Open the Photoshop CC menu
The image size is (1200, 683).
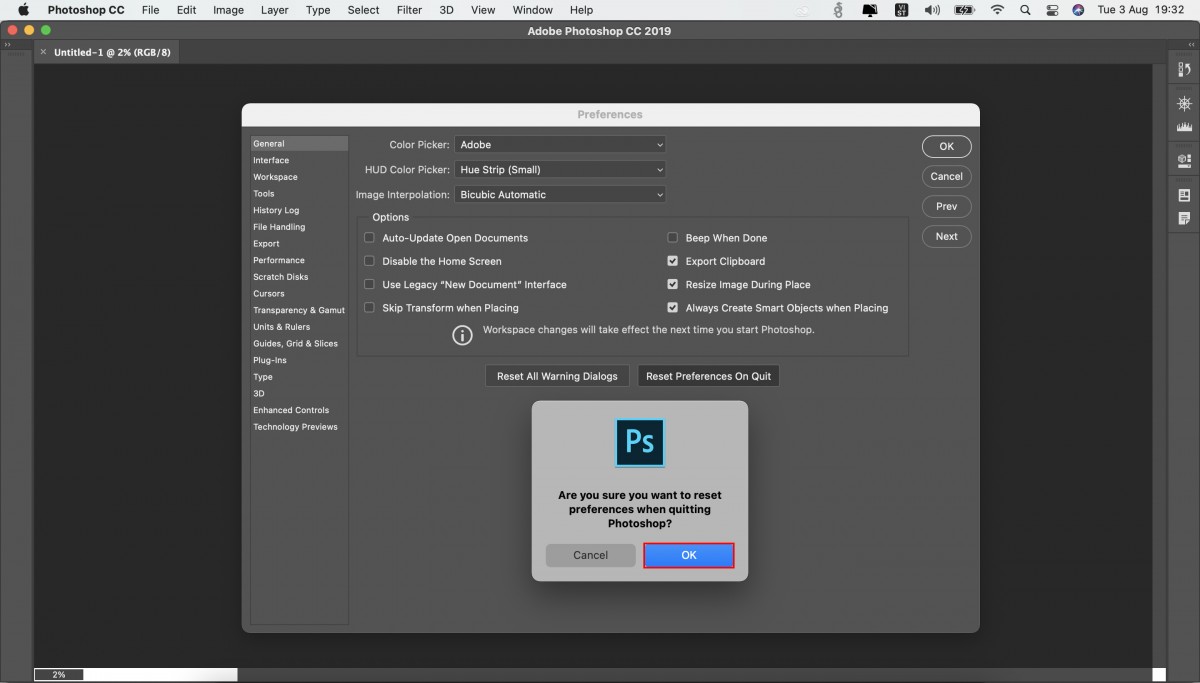[86, 10]
